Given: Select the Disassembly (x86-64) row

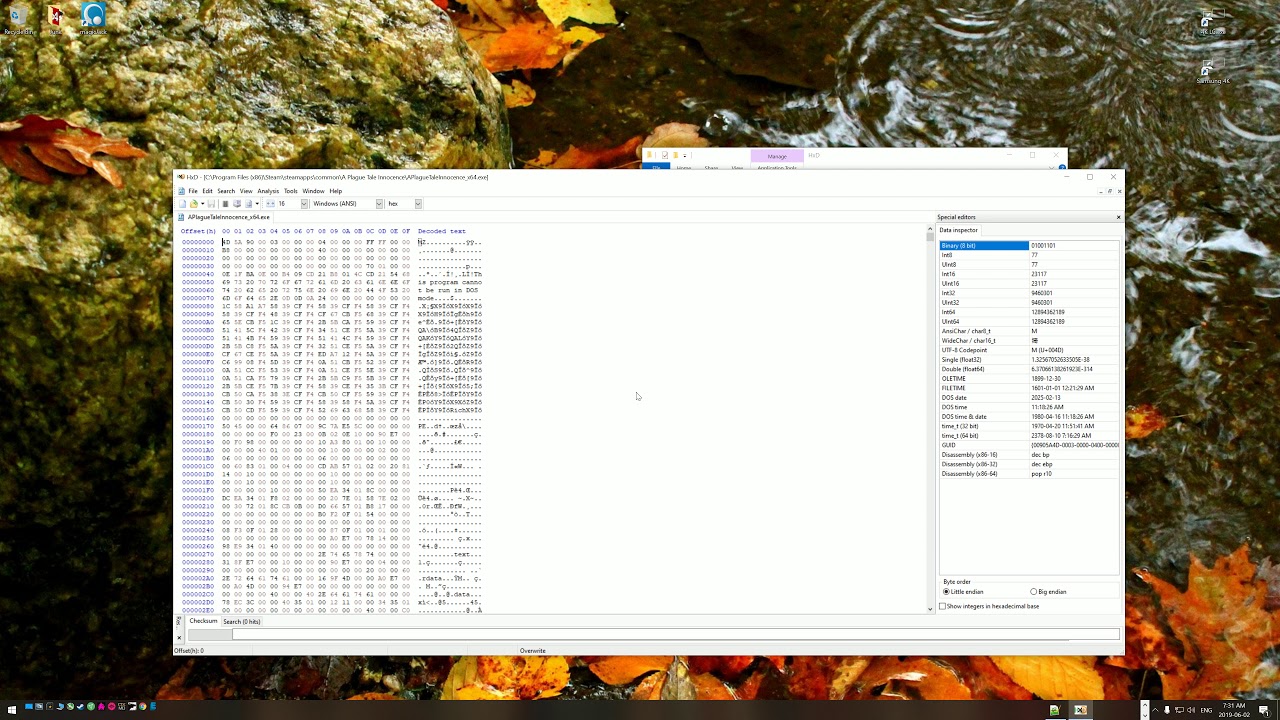Looking at the screenshot, I should pyautogui.click(x=1029, y=473).
